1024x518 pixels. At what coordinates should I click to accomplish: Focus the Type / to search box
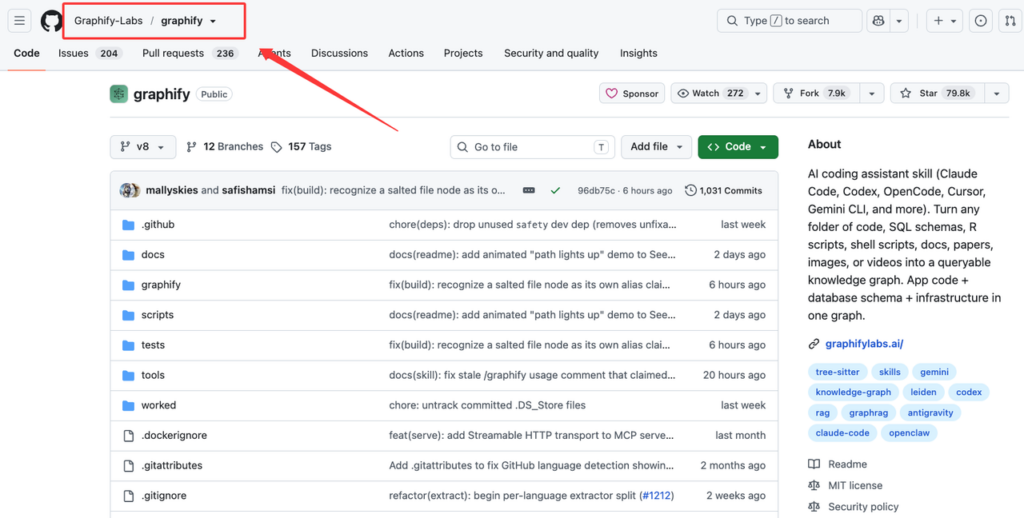pyautogui.click(x=790, y=21)
